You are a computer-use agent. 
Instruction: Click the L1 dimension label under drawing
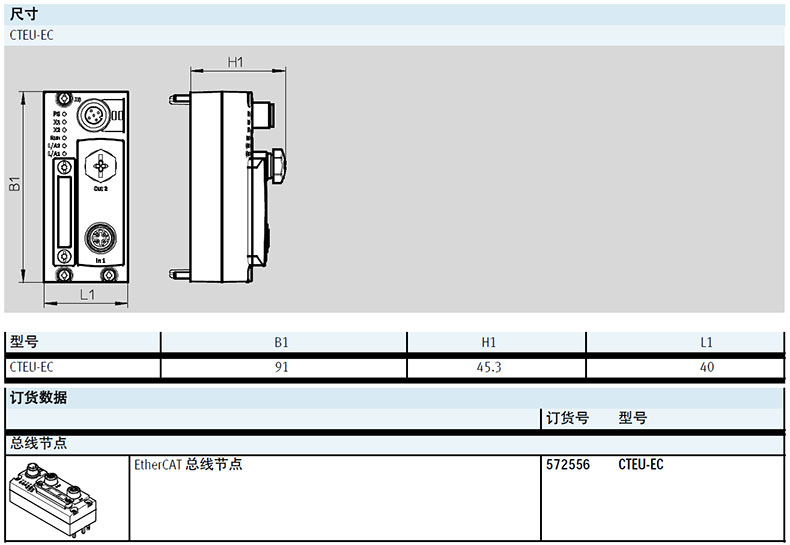pyautogui.click(x=86, y=295)
